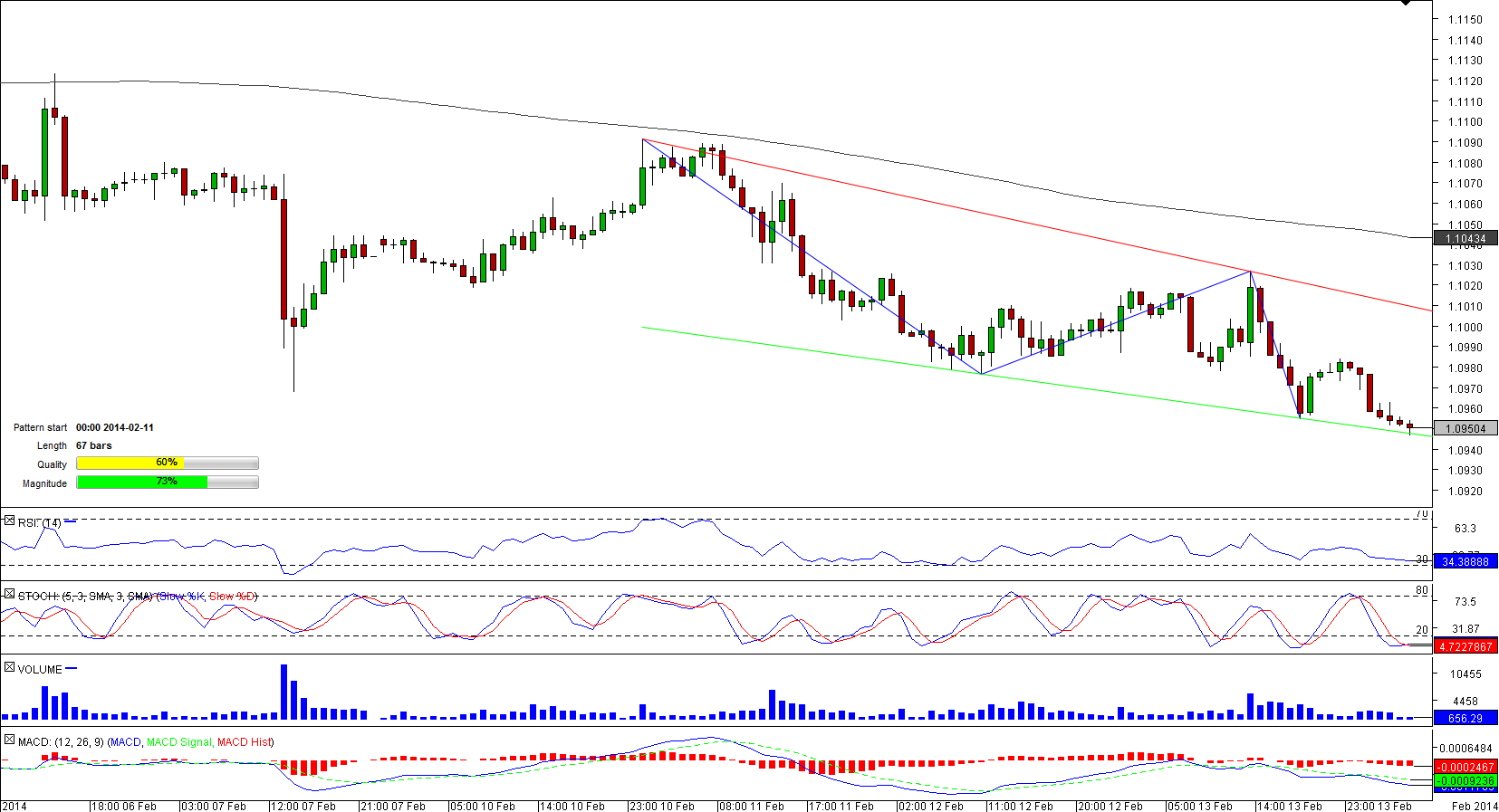This screenshot has width=1499, height=812.
Task: Click the "Pattern start" label
Action: [x=41, y=428]
